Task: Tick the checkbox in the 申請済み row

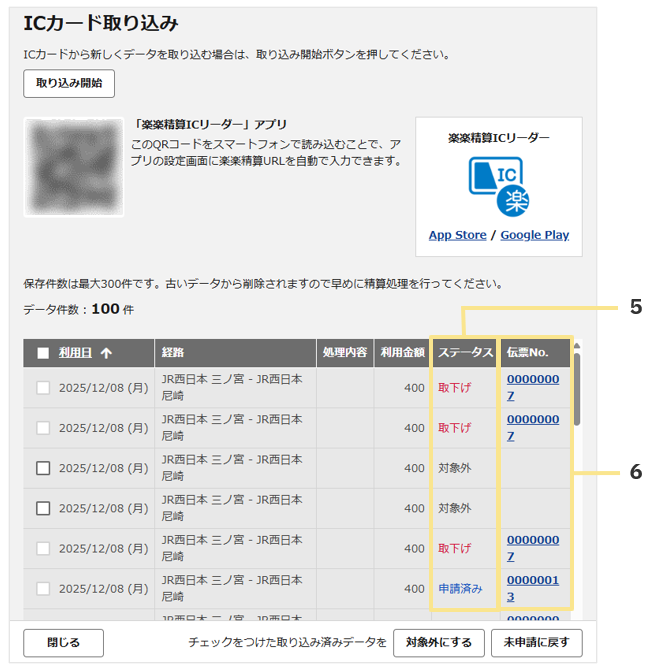Action: 43,589
